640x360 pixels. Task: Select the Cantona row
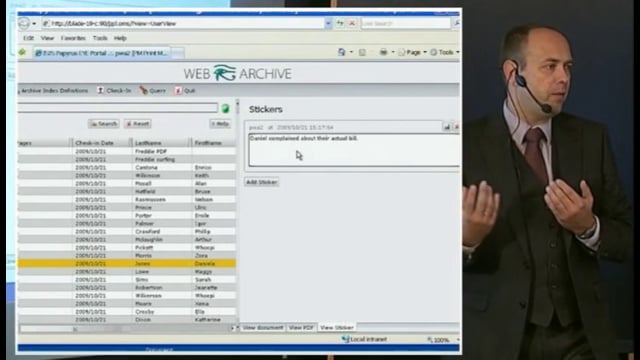pyautogui.click(x=127, y=167)
